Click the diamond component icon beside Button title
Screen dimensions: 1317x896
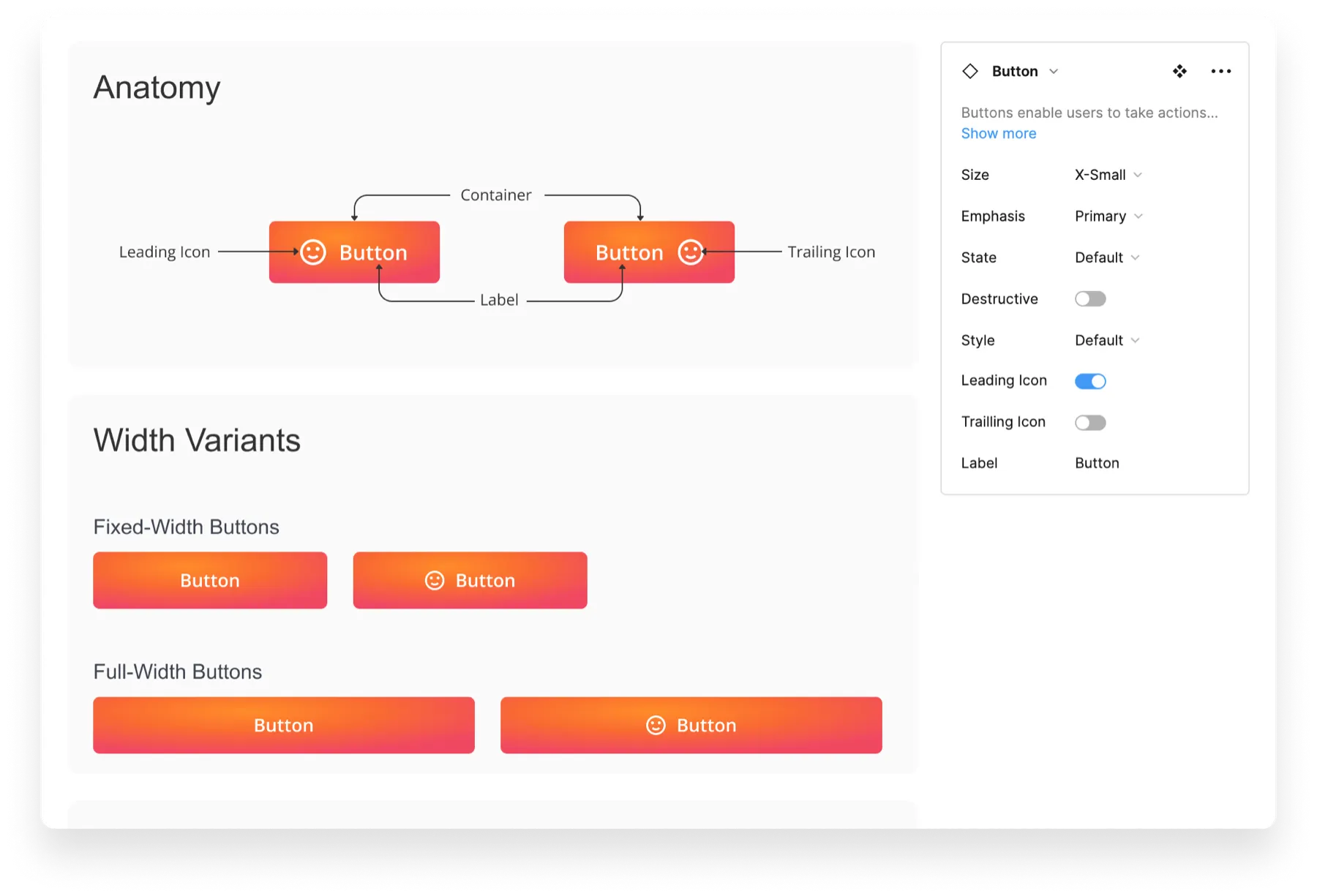coord(970,71)
